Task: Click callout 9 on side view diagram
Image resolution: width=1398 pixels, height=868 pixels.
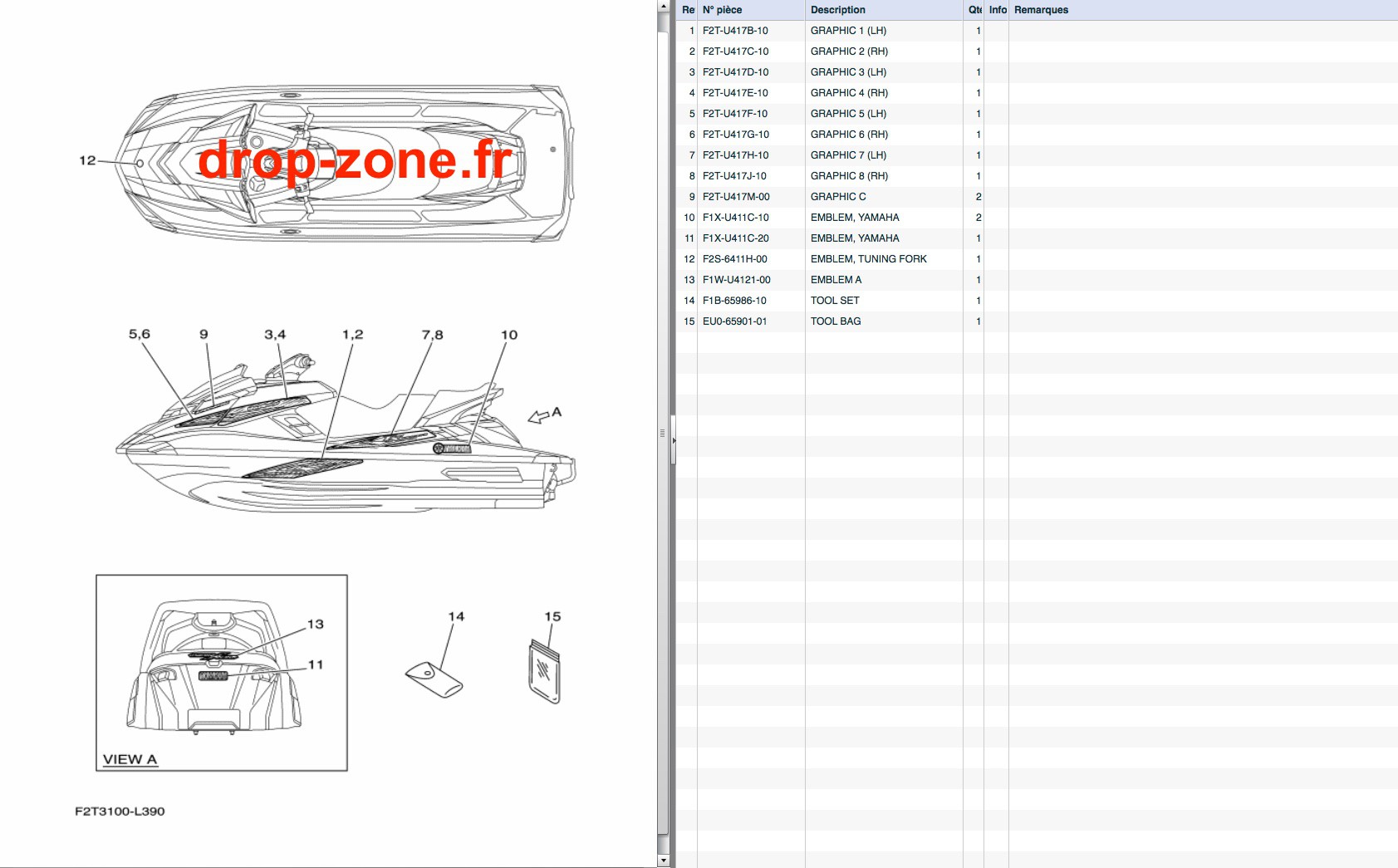Action: (x=204, y=334)
